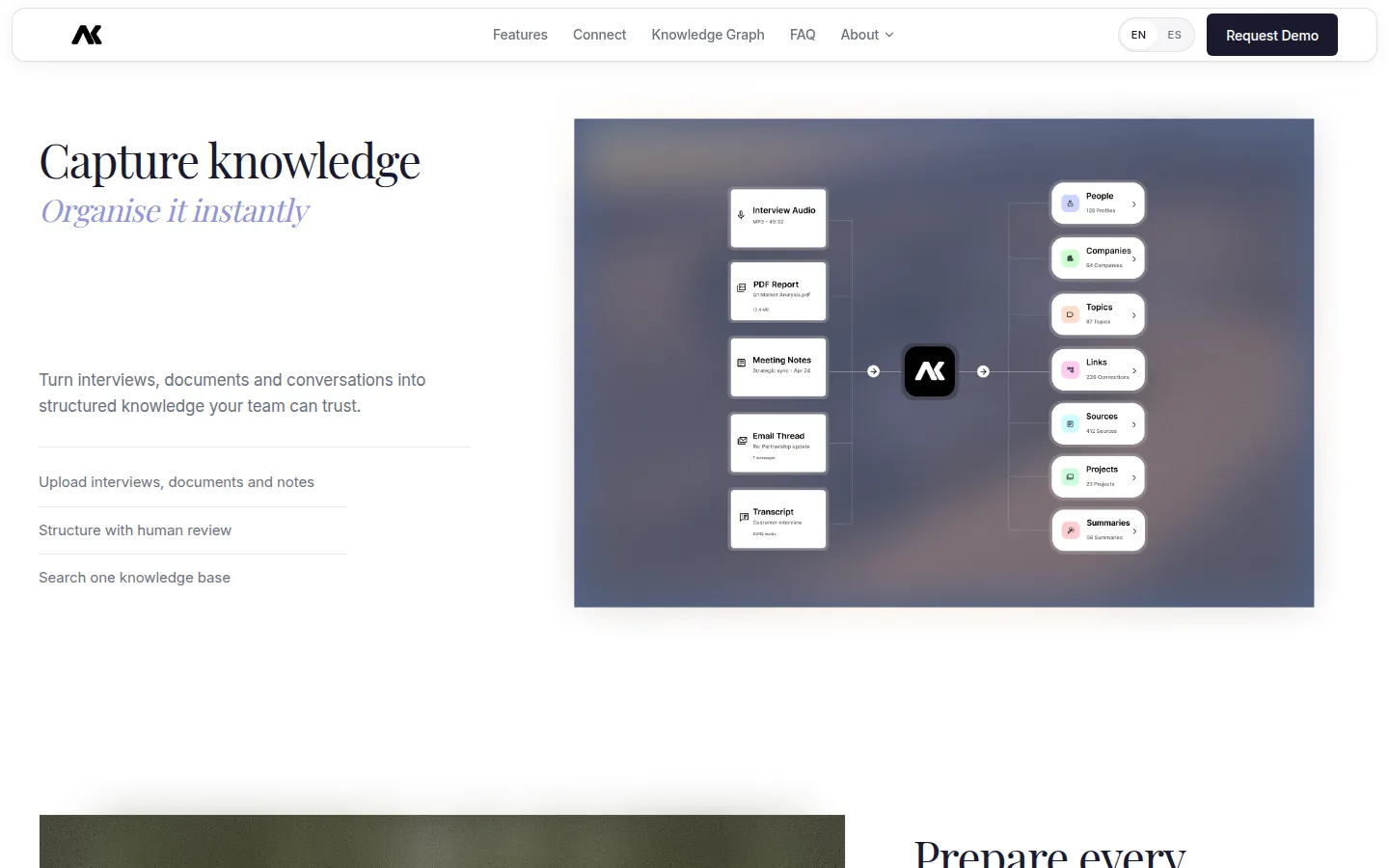
Task: Click 'PDF Report' card title text
Action: coord(776,285)
